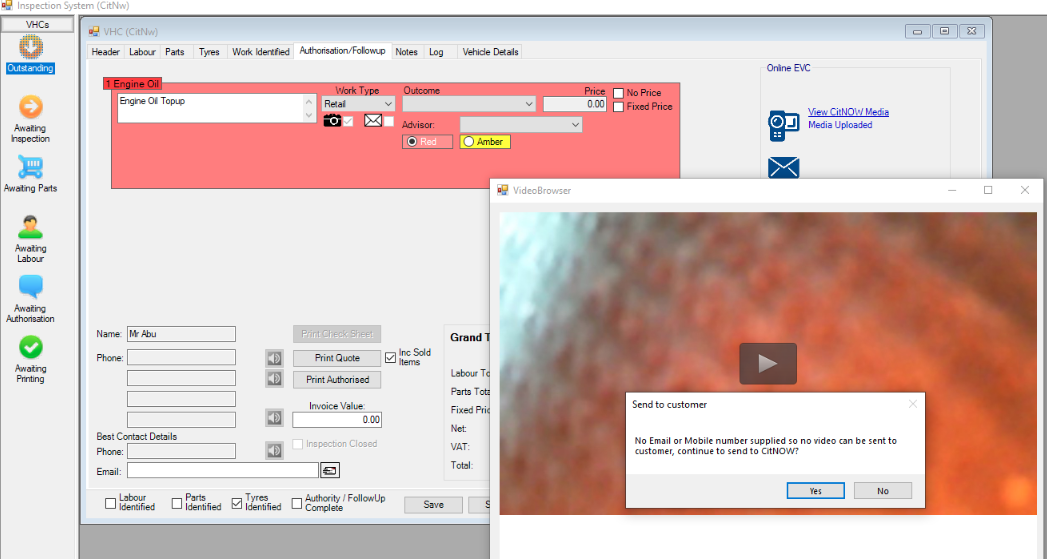The image size is (1047, 559).
Task: Open Awaiting Inspection list icon
Action: [31, 108]
